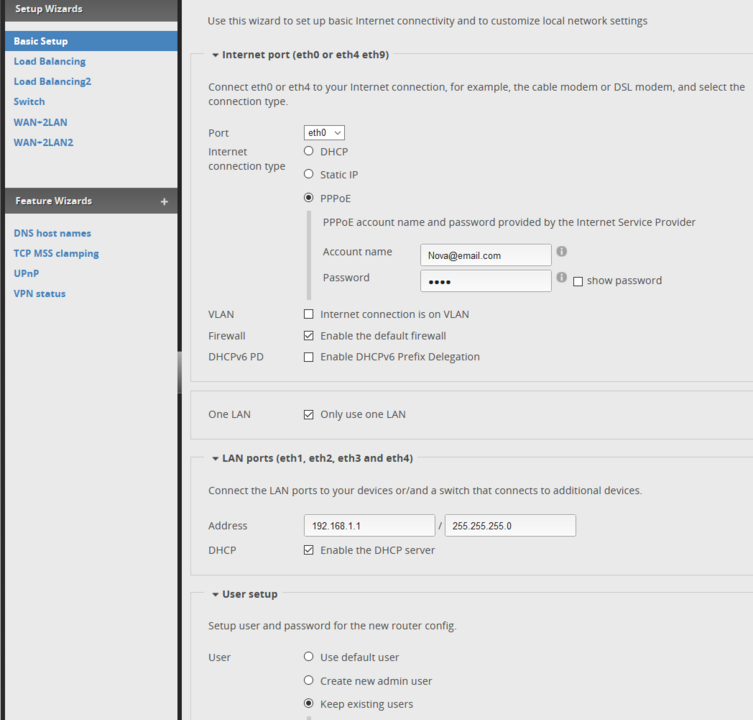Image resolution: width=753 pixels, height=720 pixels.
Task: Open the Switch setup wizard
Action: point(29,102)
